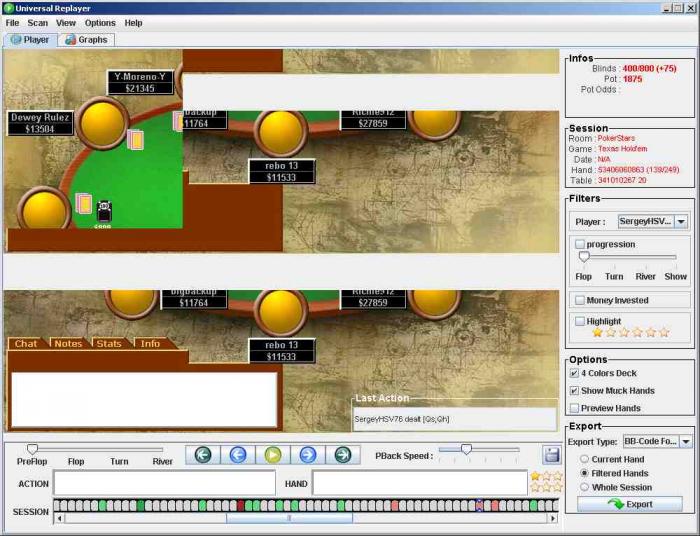Enable the progression checkbox
This screenshot has width=700, height=536.
[580, 244]
